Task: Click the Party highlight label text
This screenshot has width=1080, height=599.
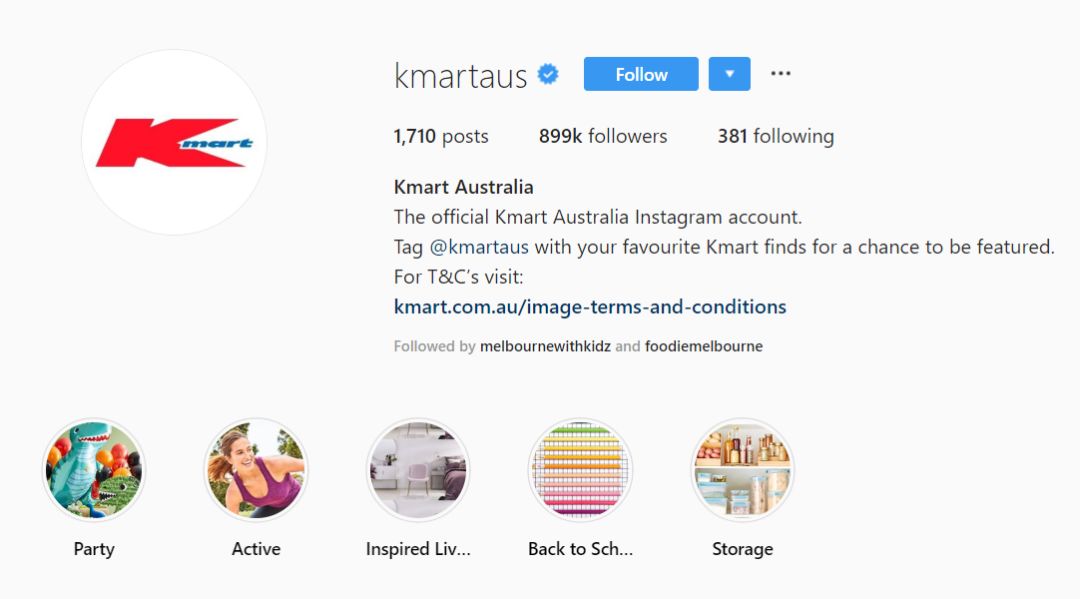Action: coord(94,549)
